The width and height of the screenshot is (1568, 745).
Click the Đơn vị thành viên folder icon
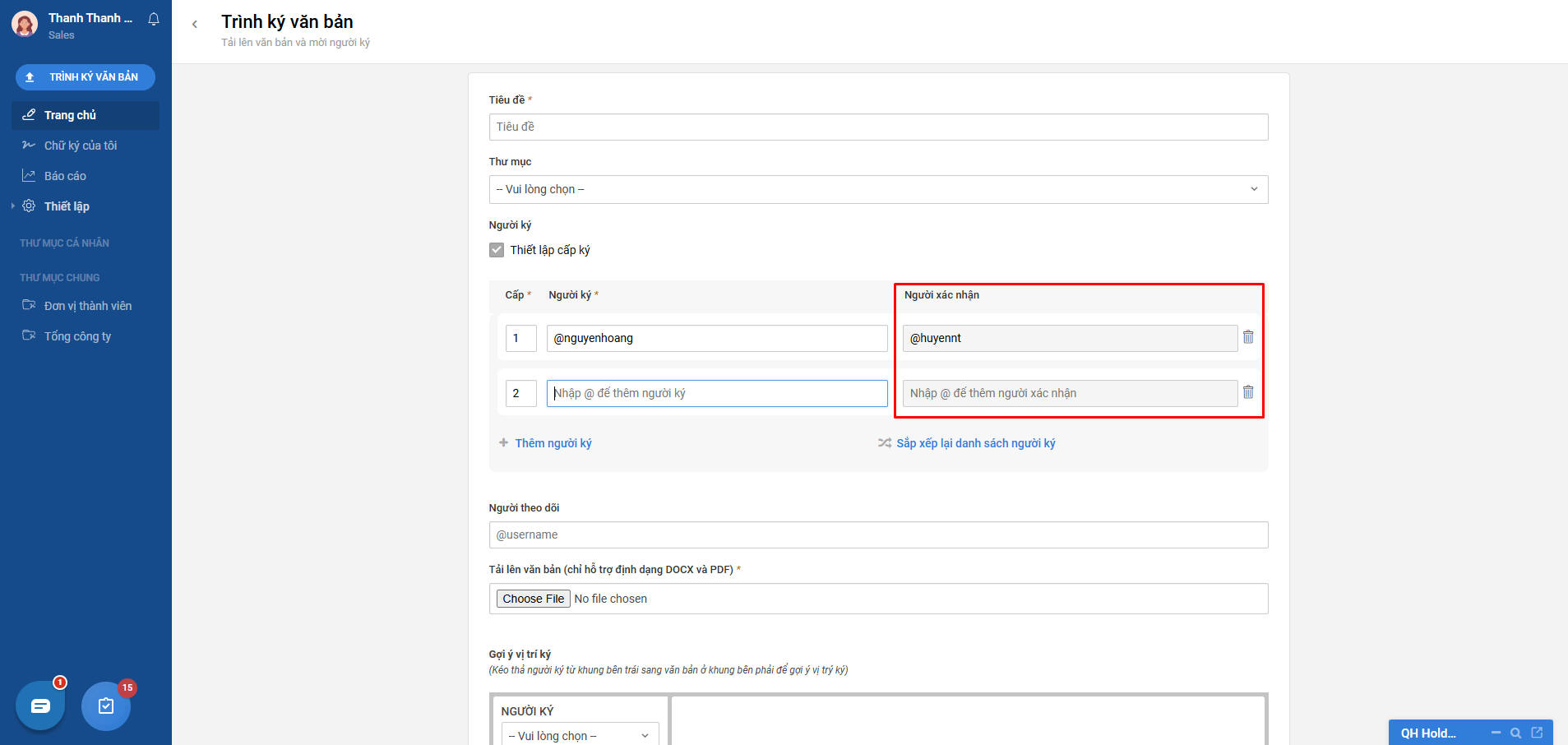click(x=29, y=305)
